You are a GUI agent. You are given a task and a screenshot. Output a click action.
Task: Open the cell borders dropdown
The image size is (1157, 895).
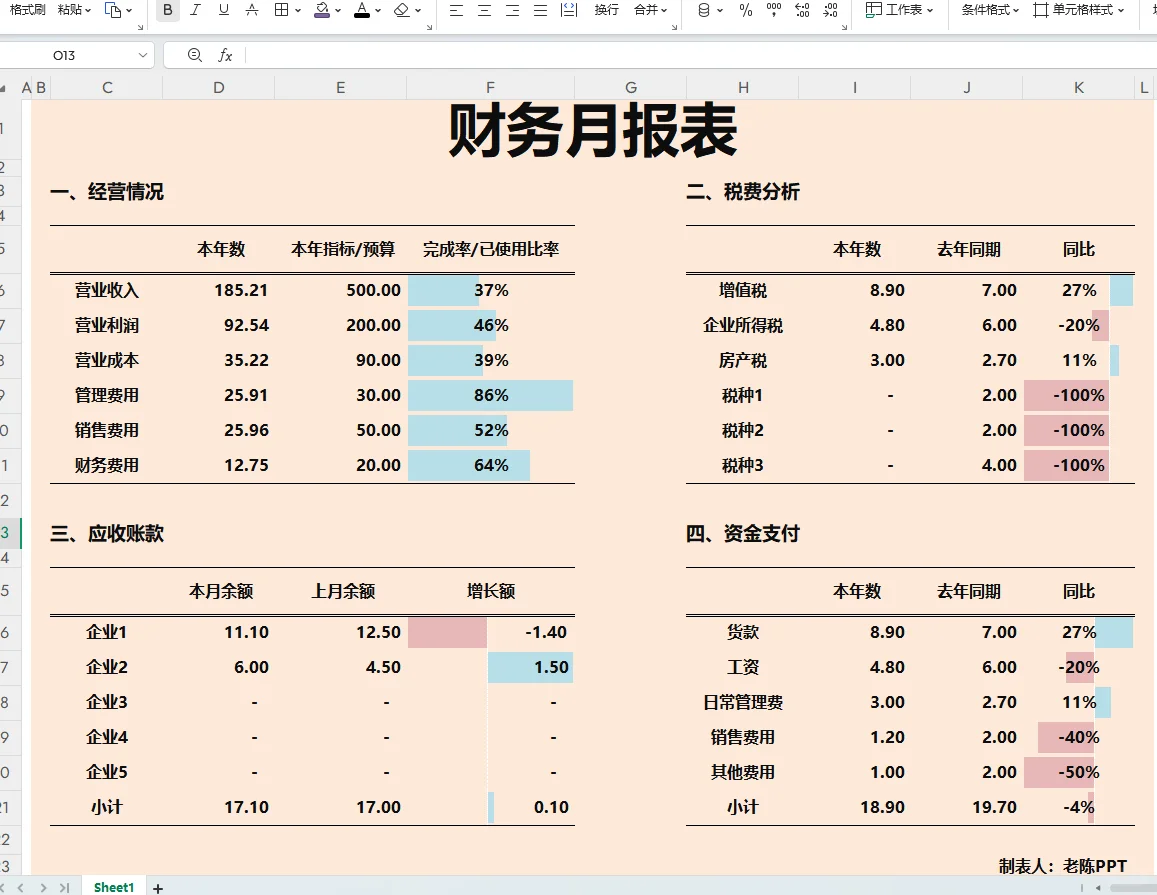[296, 10]
